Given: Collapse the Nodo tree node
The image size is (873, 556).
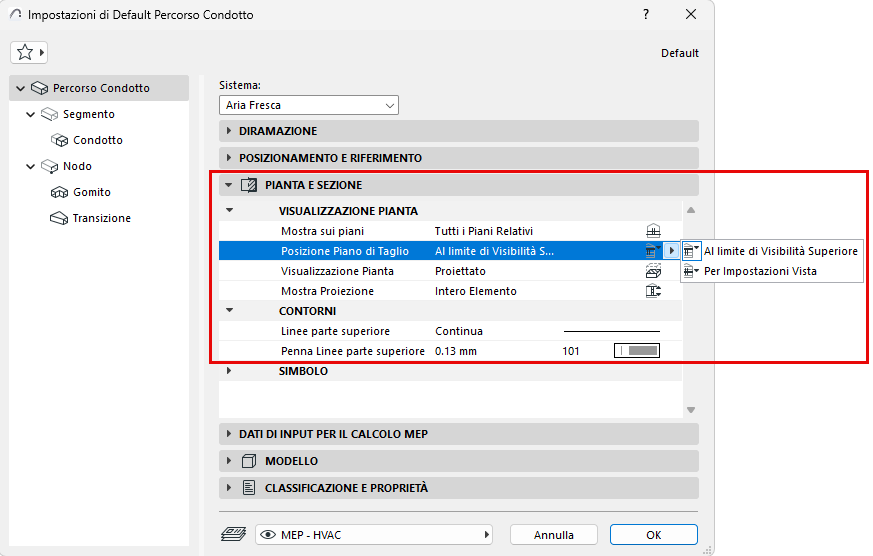Looking at the screenshot, I should coord(31,166).
